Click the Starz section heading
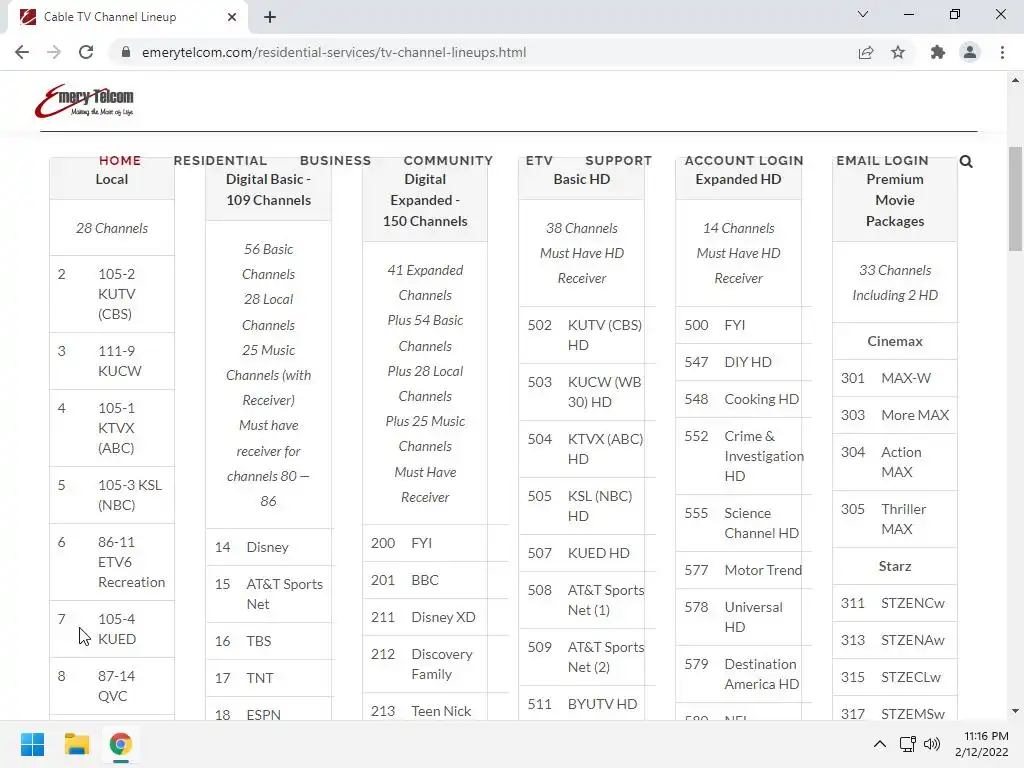 (895, 566)
